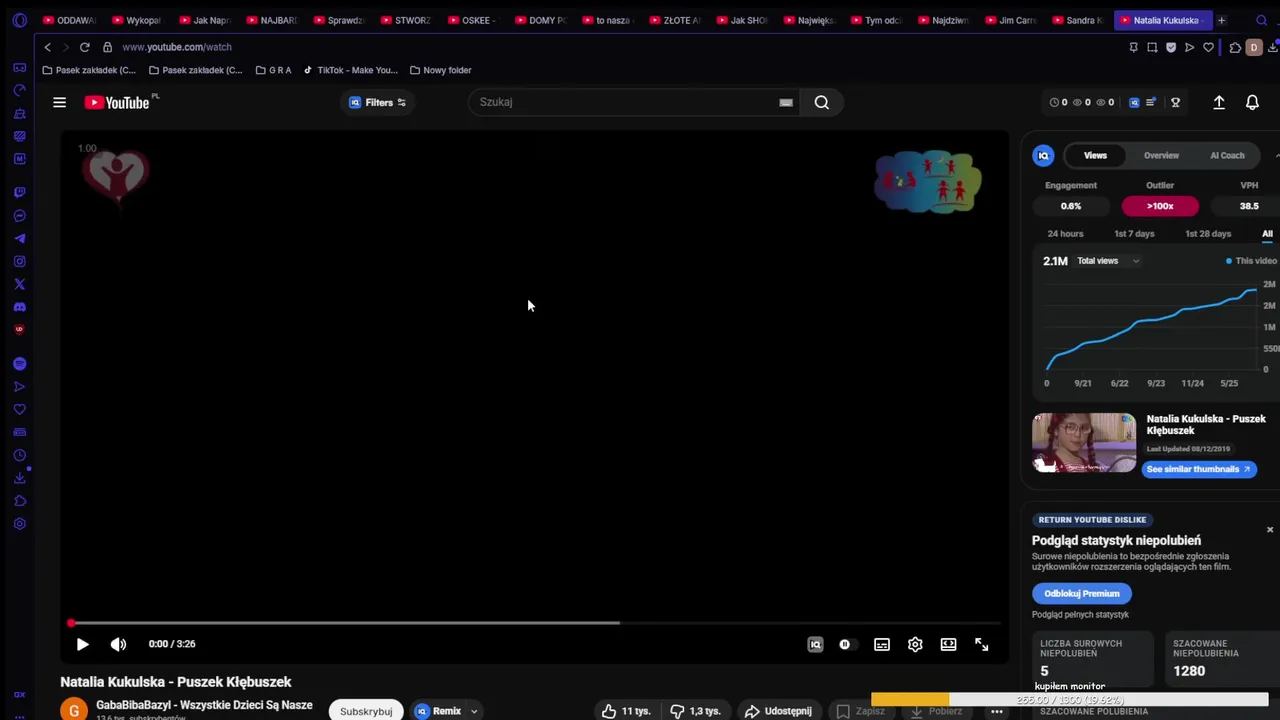Subscribe with the Subskrybuj button

click(x=366, y=711)
